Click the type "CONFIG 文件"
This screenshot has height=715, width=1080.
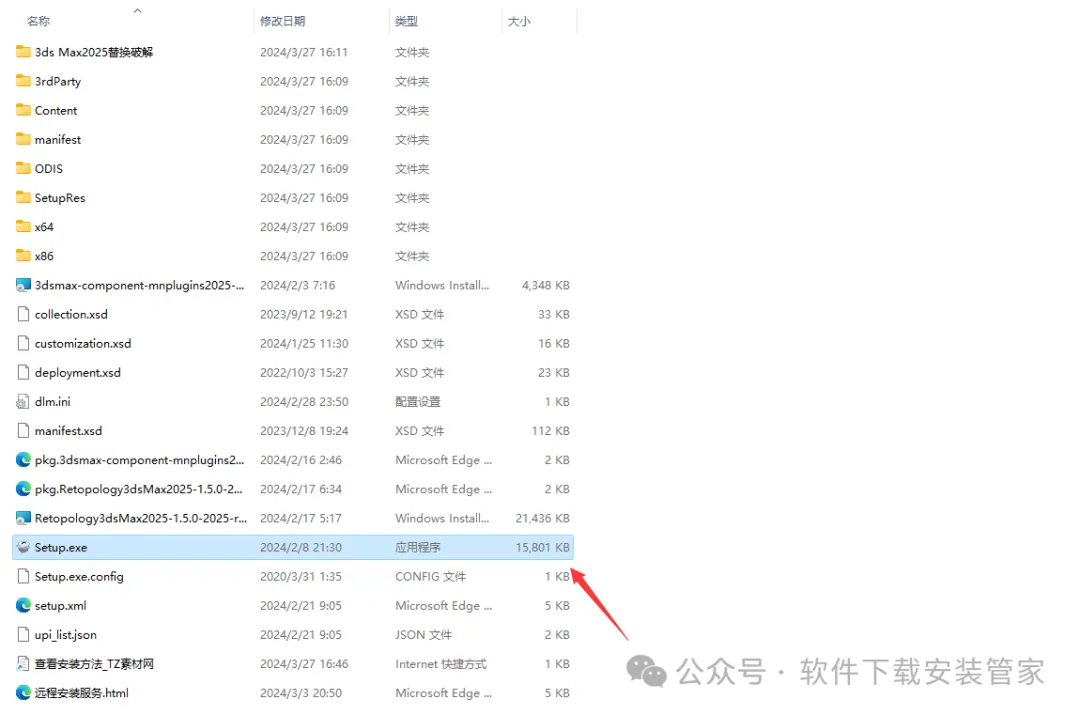pos(430,577)
